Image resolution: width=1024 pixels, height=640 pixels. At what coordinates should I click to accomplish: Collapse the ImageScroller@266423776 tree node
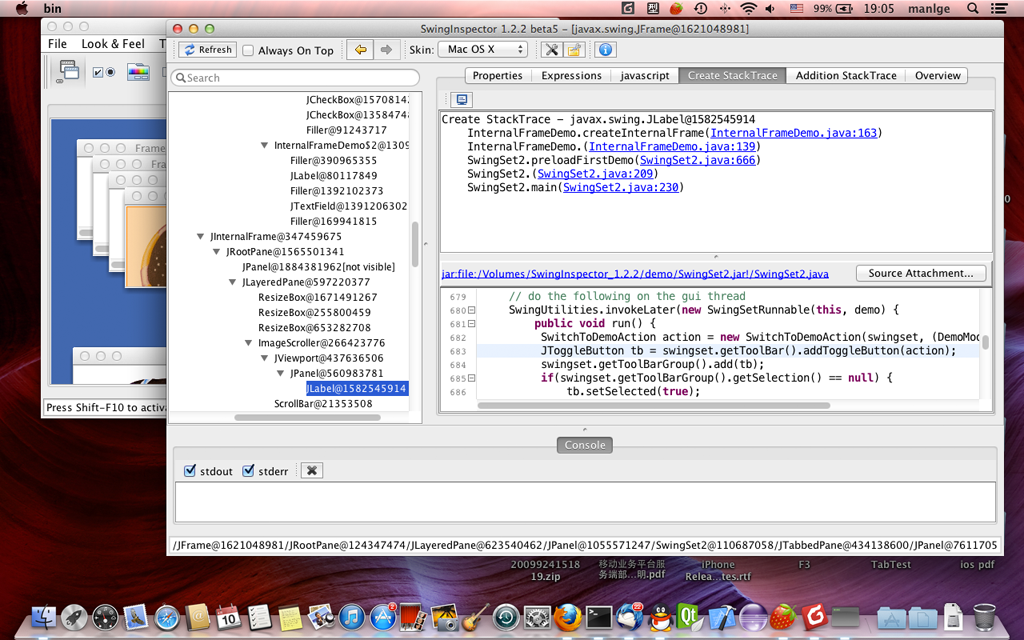[249, 343]
